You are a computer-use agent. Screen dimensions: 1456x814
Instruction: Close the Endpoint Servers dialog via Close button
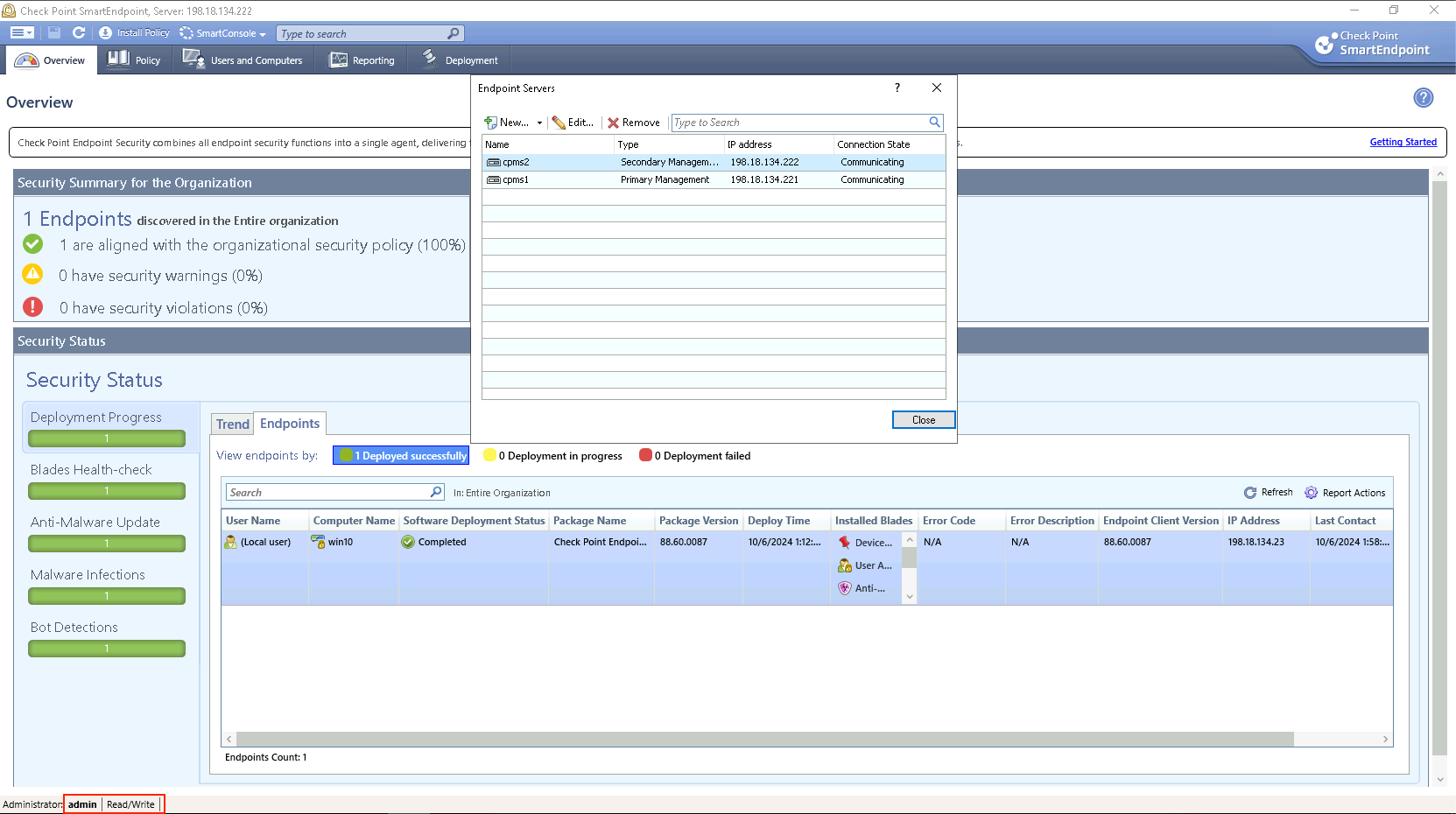923,420
